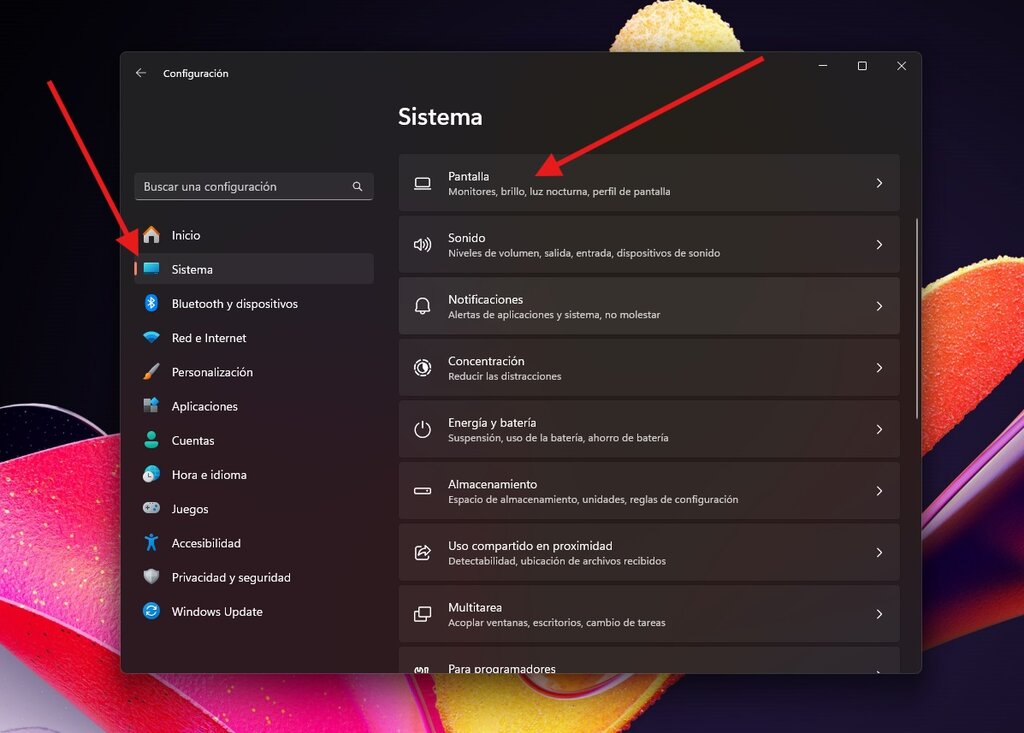Click Multitarea's chevron arrow
1024x733 pixels.
(879, 614)
